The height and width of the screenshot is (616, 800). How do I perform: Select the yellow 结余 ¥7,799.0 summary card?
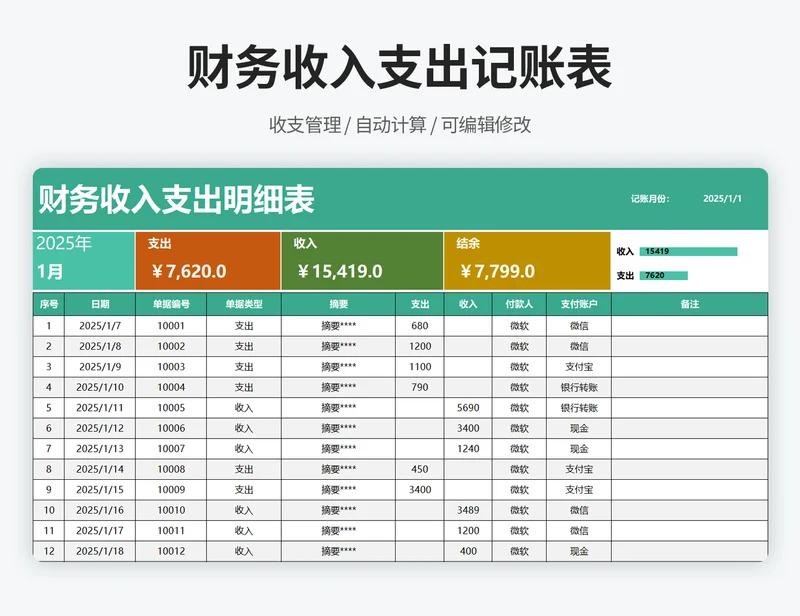point(527,261)
